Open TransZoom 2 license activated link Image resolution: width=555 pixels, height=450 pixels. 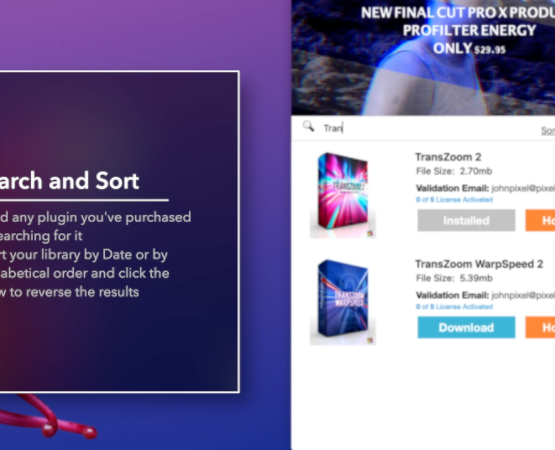(x=454, y=200)
